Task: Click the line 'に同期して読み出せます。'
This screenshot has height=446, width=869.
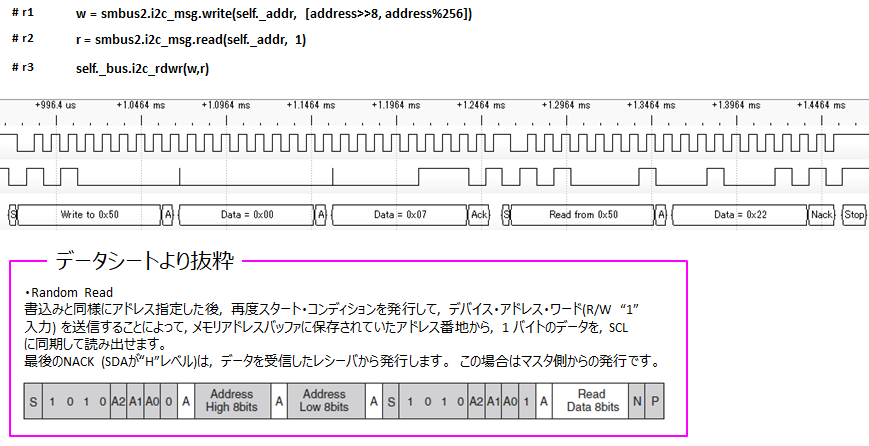Action: (95, 345)
